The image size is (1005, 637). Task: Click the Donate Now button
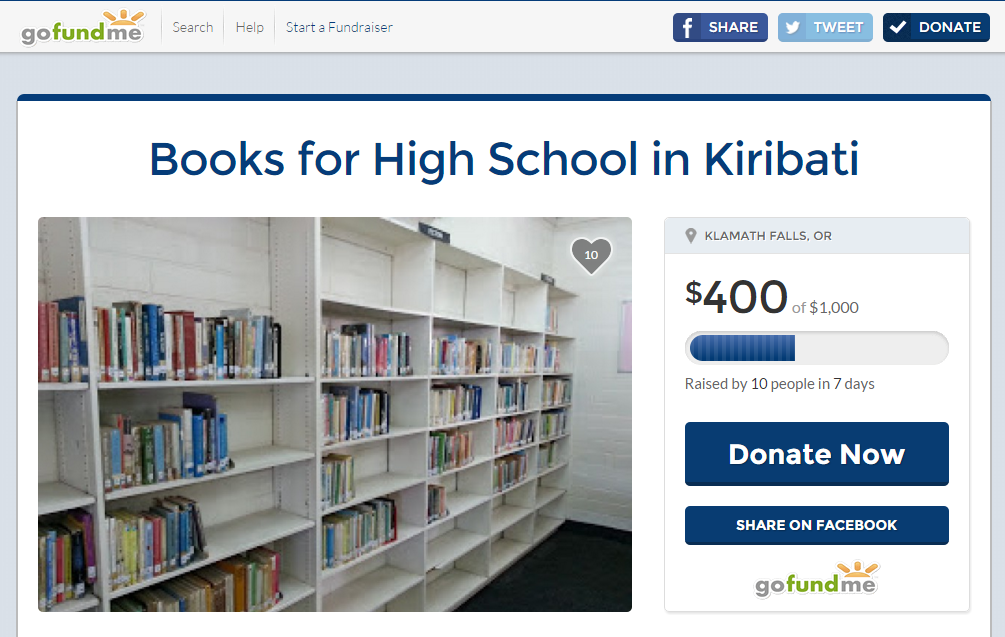[x=817, y=454]
